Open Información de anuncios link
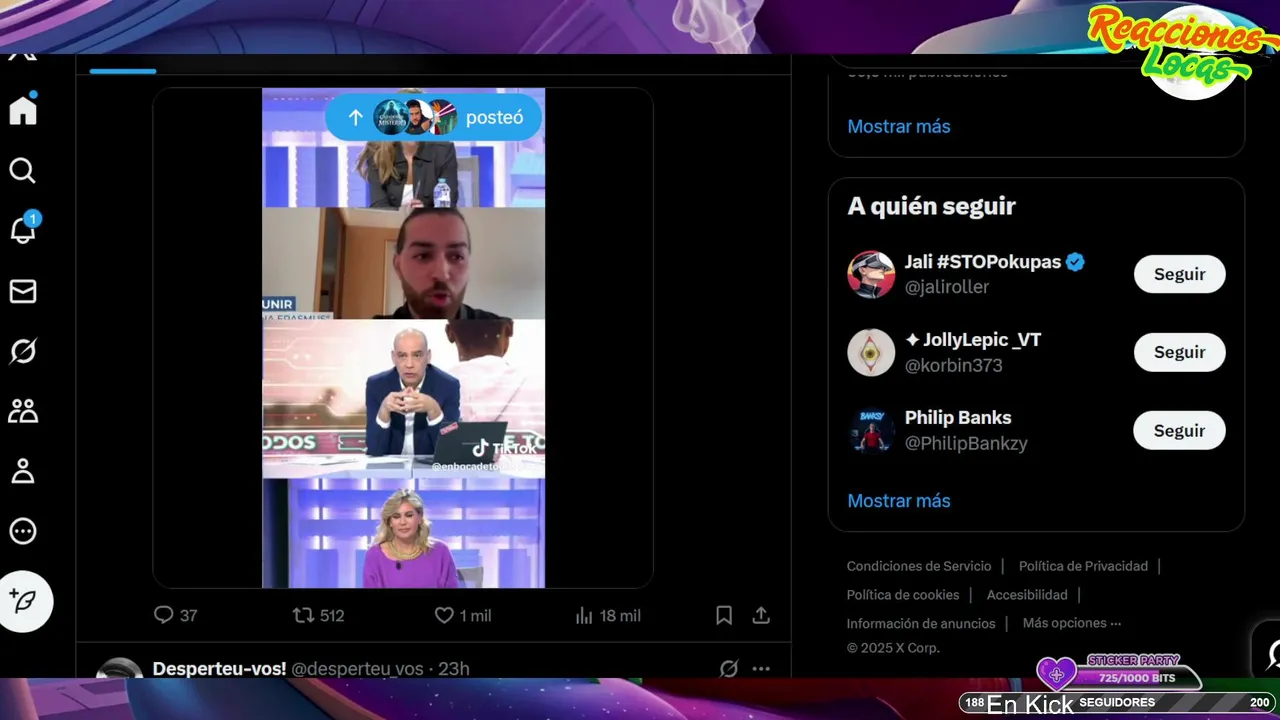Screen dimensions: 1280x720 click(x=921, y=624)
